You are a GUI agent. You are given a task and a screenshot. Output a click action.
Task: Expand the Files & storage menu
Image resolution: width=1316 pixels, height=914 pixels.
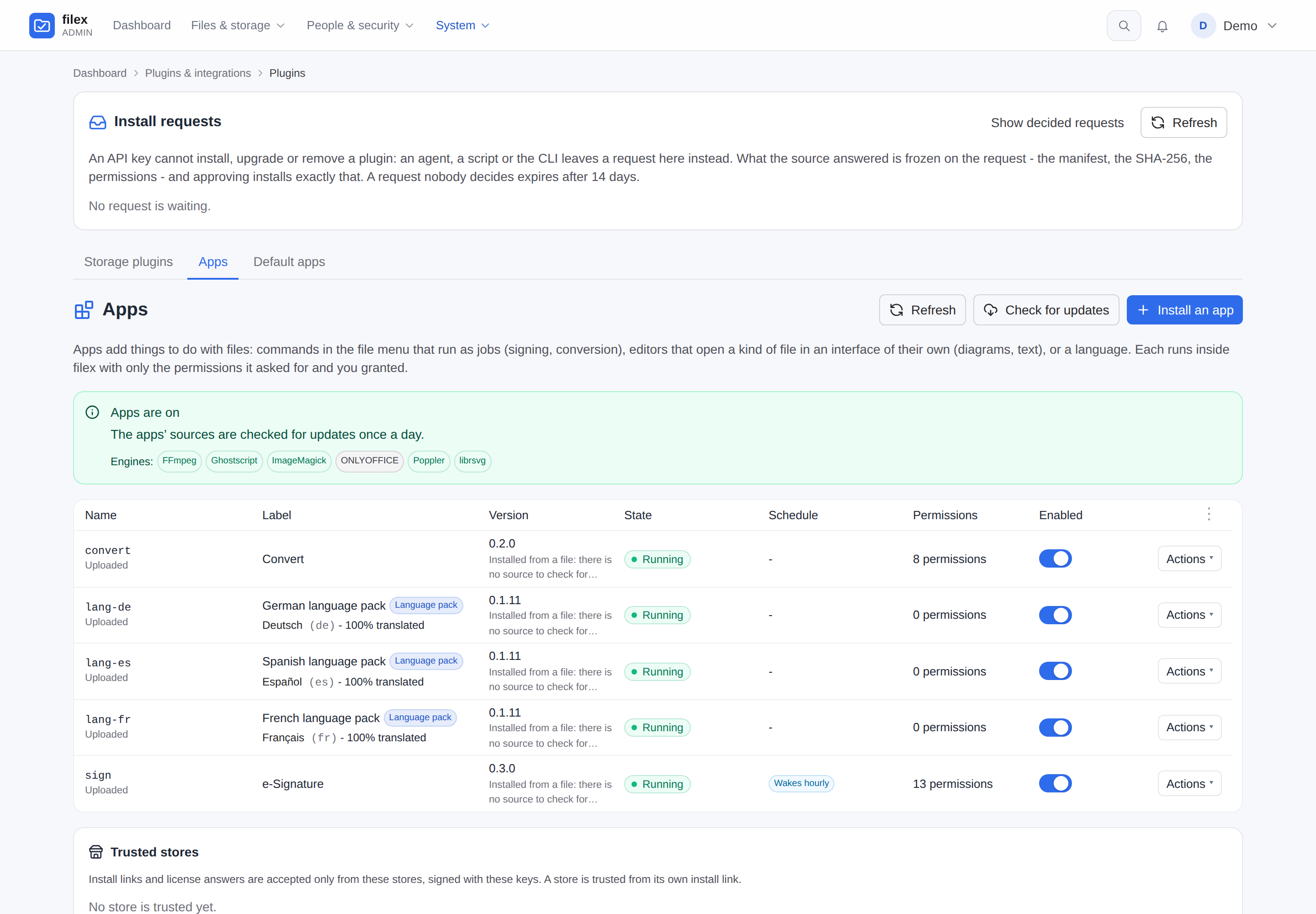238,26
